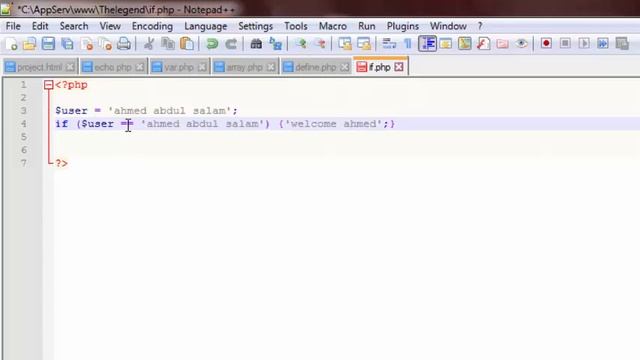640x360 pixels.
Task: Open the Run menu
Action: pos(367,26)
